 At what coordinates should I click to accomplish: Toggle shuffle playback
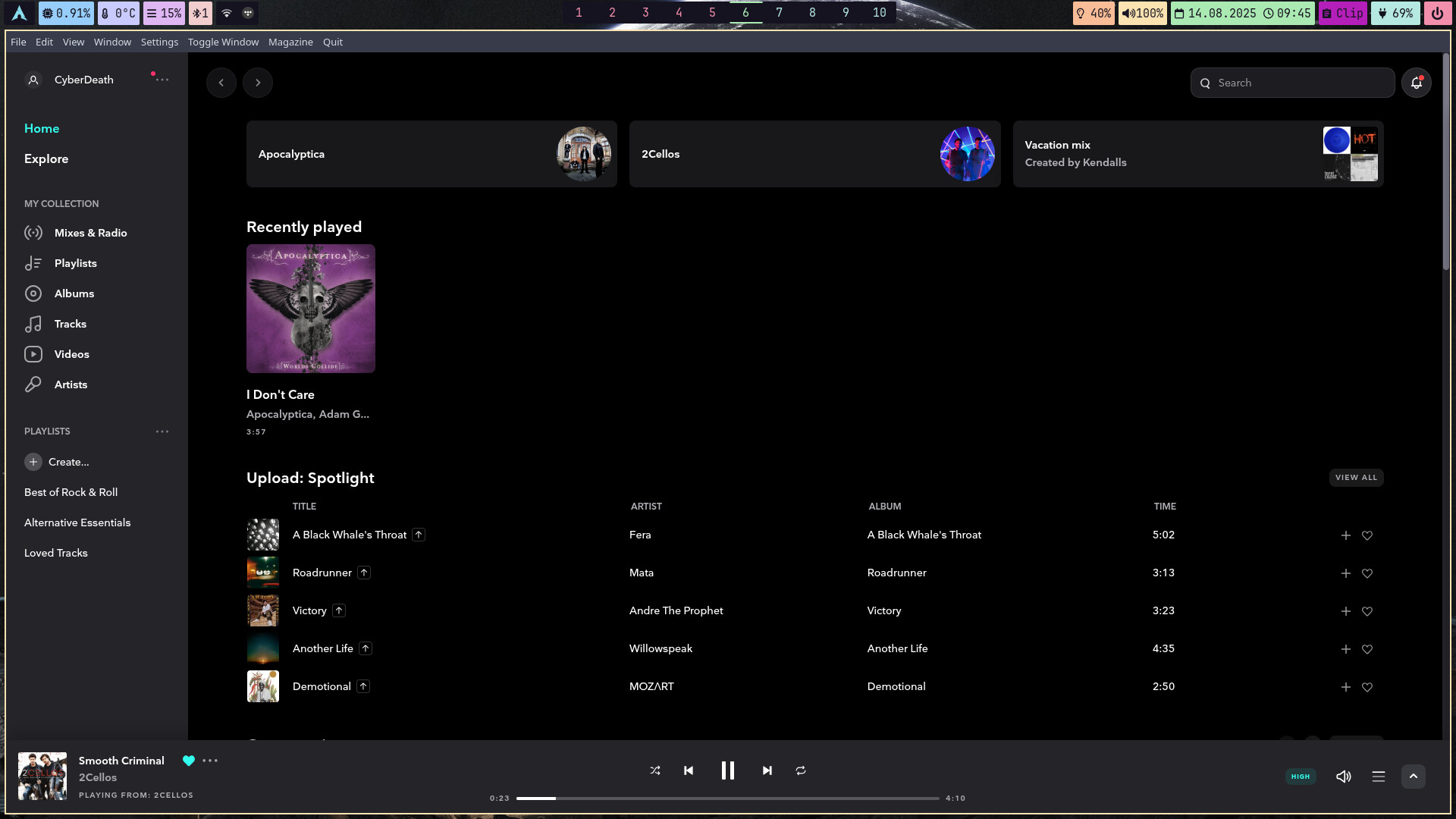[x=655, y=770]
